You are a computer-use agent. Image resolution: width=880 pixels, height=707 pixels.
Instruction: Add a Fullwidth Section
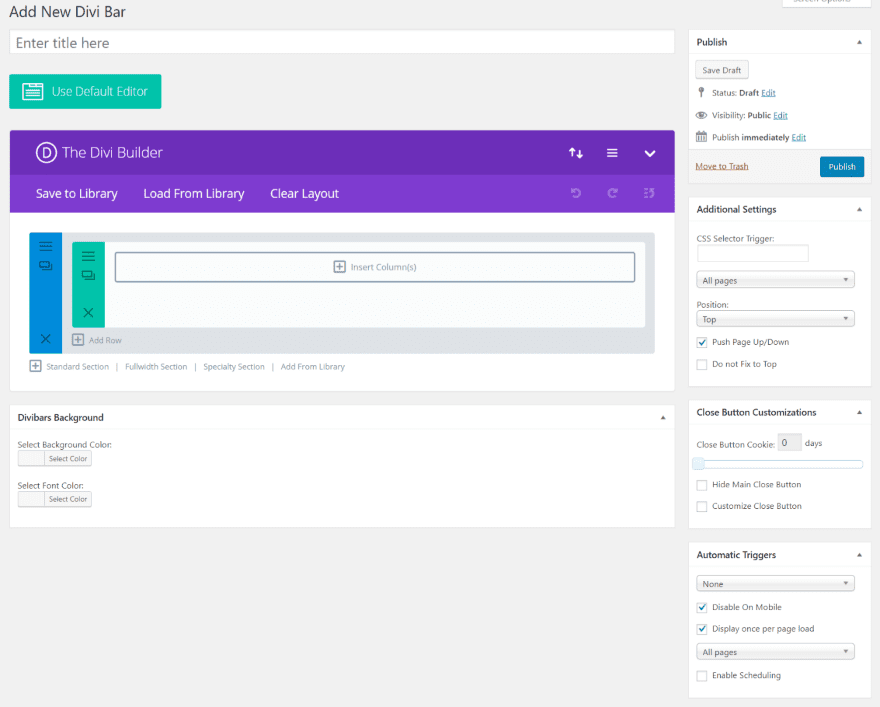coord(156,366)
